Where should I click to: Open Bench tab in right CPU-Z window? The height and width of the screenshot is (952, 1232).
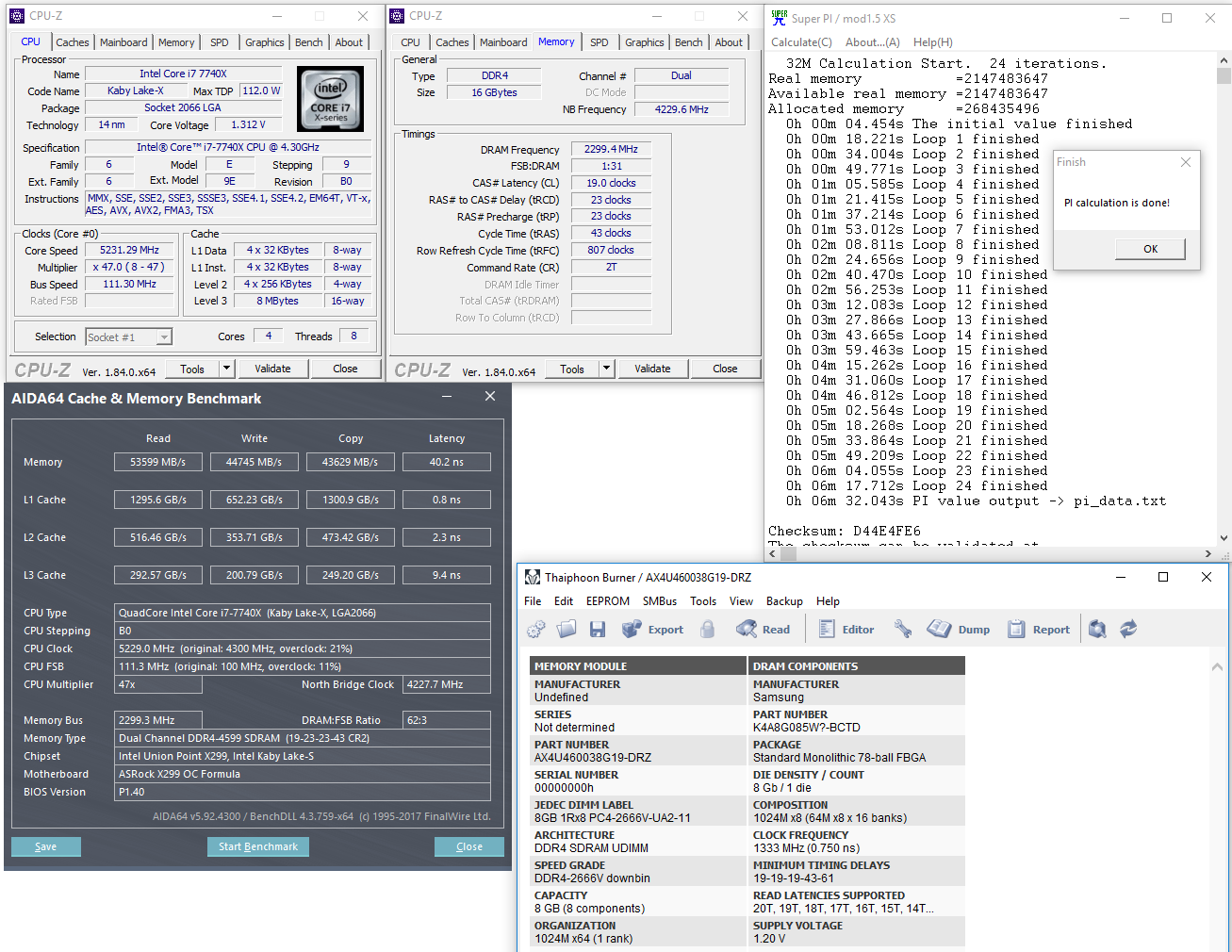coord(689,42)
